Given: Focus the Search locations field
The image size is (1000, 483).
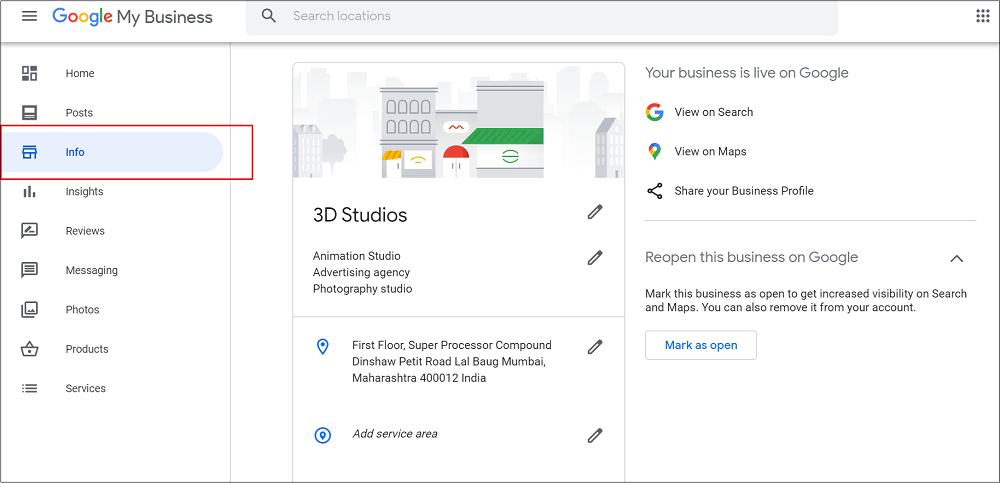Looking at the screenshot, I should tap(541, 17).
